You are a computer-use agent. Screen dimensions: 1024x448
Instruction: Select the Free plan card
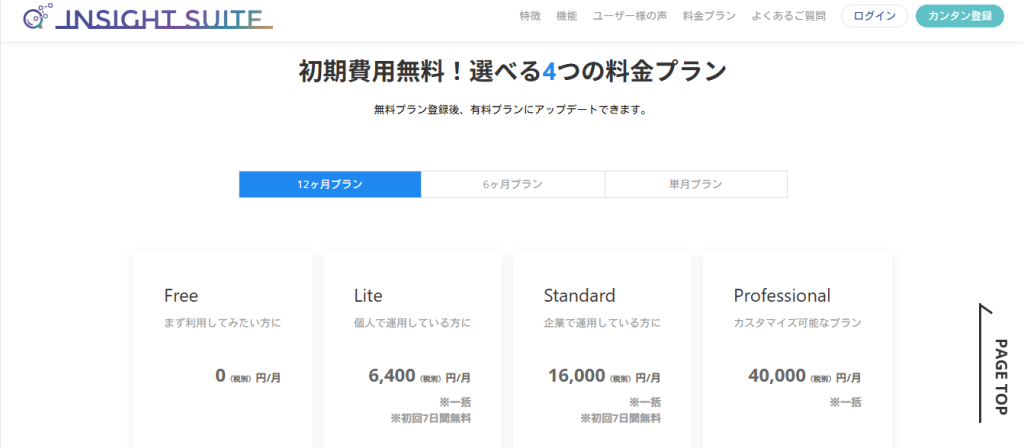coord(222,350)
